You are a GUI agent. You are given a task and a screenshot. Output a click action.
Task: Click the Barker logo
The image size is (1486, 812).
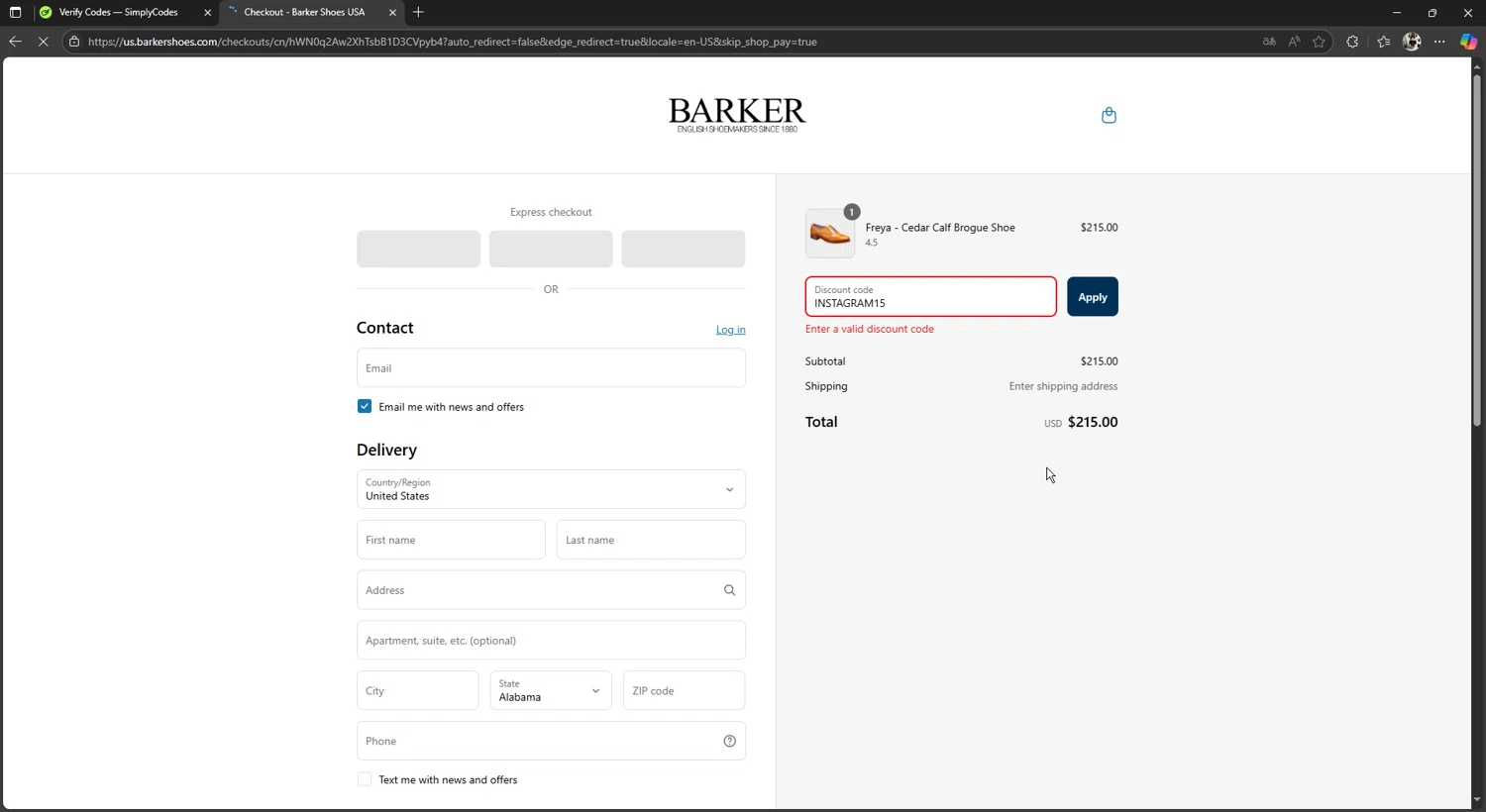tap(737, 115)
